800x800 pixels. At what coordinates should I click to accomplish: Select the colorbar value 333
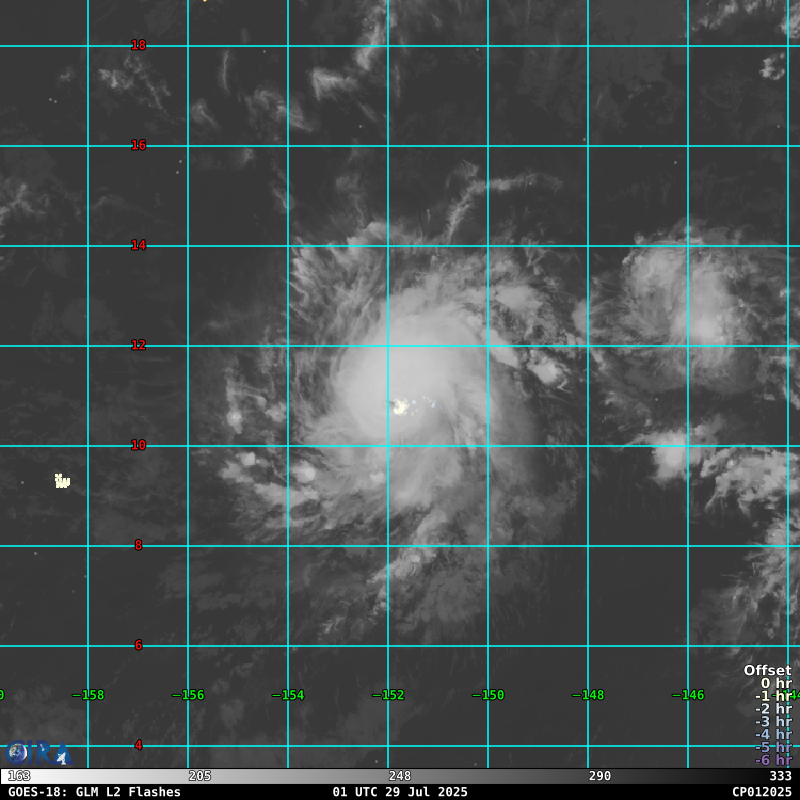pyautogui.click(x=781, y=776)
